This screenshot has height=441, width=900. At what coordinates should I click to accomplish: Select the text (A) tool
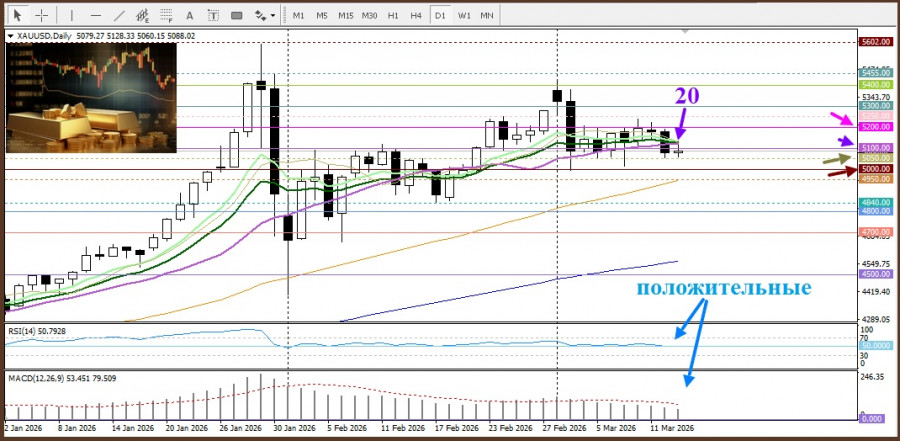(x=190, y=15)
